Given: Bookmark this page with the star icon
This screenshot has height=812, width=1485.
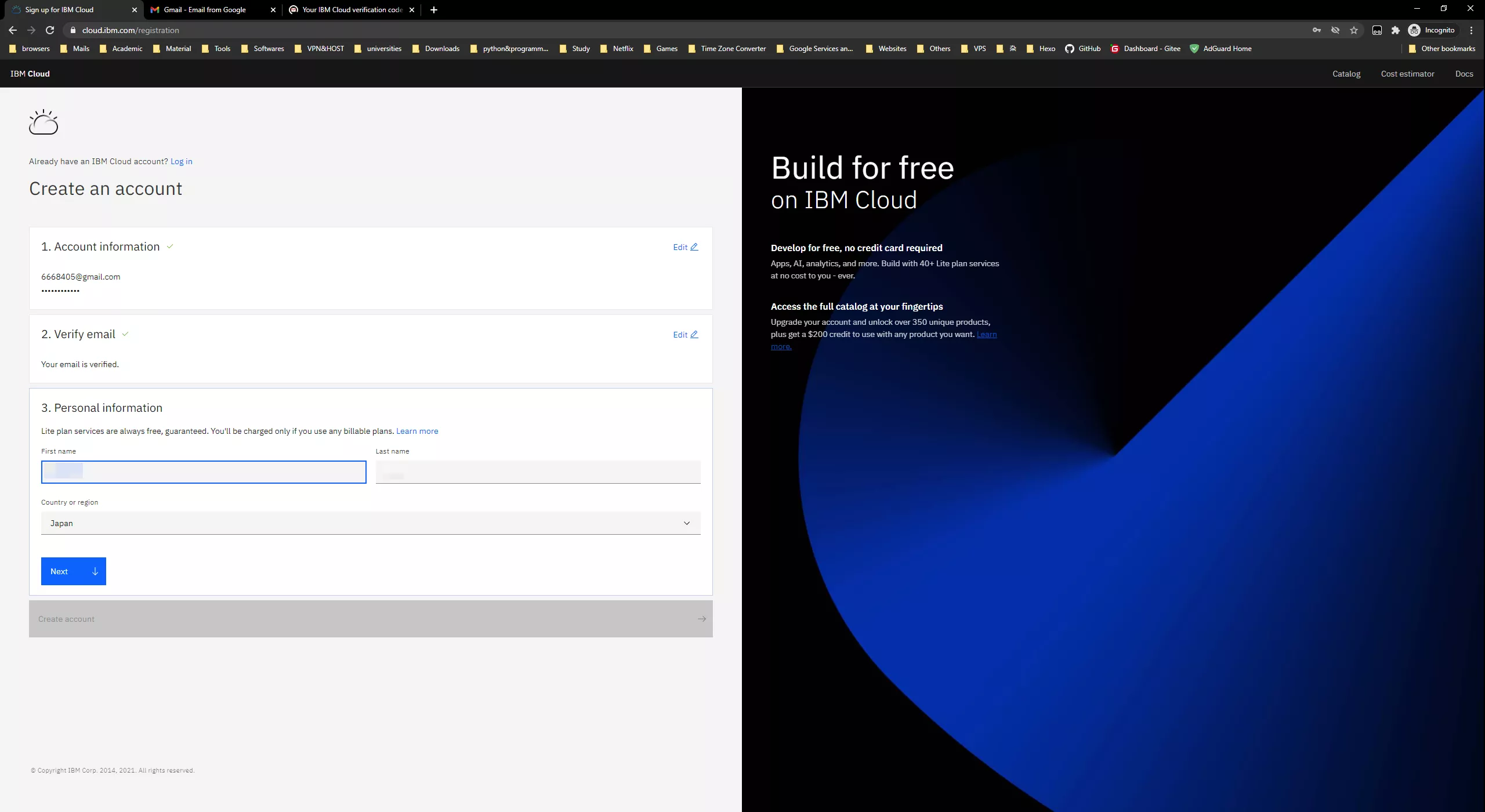Looking at the screenshot, I should click(1354, 30).
